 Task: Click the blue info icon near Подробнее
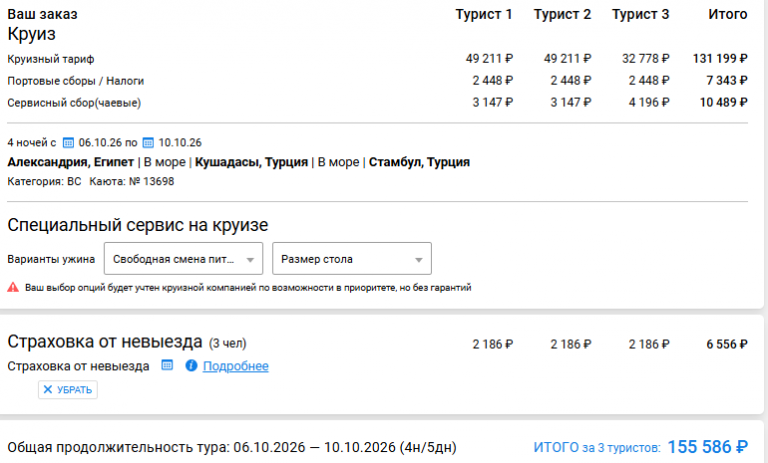(x=191, y=366)
